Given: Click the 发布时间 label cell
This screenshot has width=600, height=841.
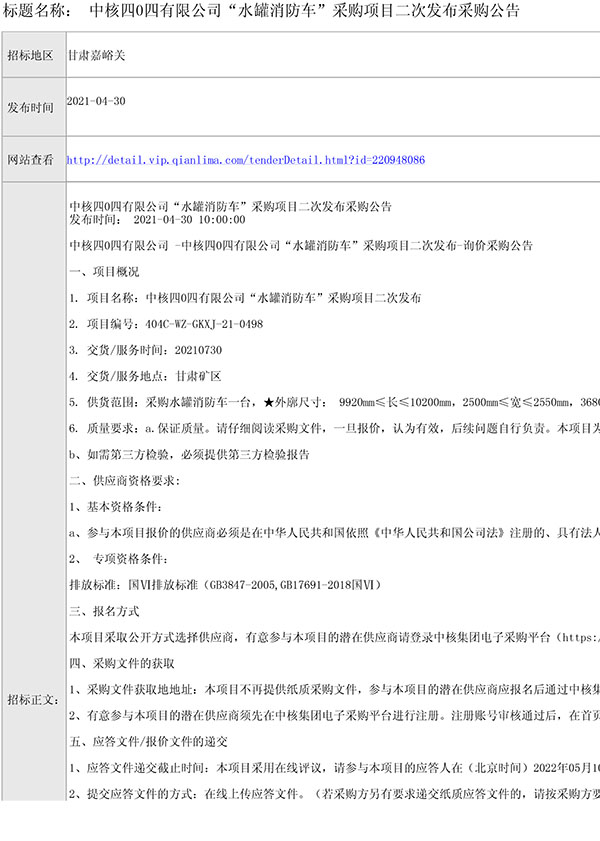Looking at the screenshot, I should click(34, 107).
